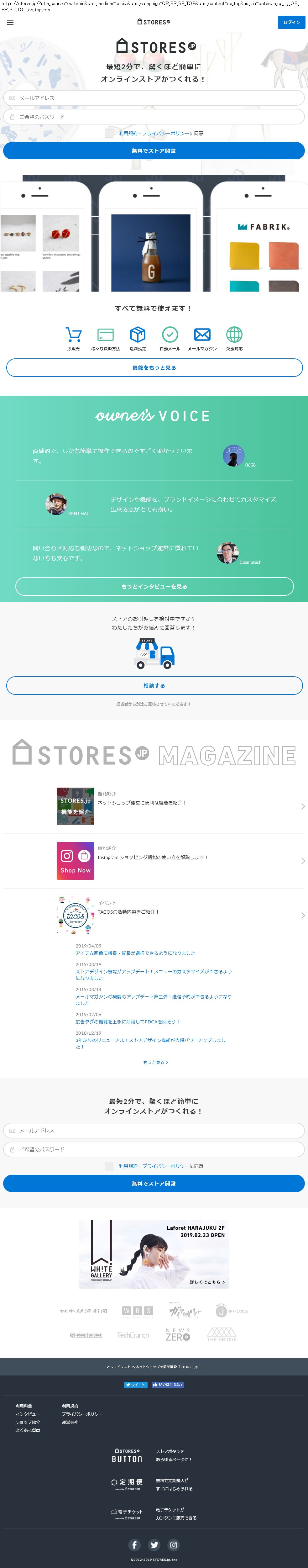This screenshot has height=1568, width=308.
Task: Select the credit card payment methods icon
Action: tap(105, 334)
